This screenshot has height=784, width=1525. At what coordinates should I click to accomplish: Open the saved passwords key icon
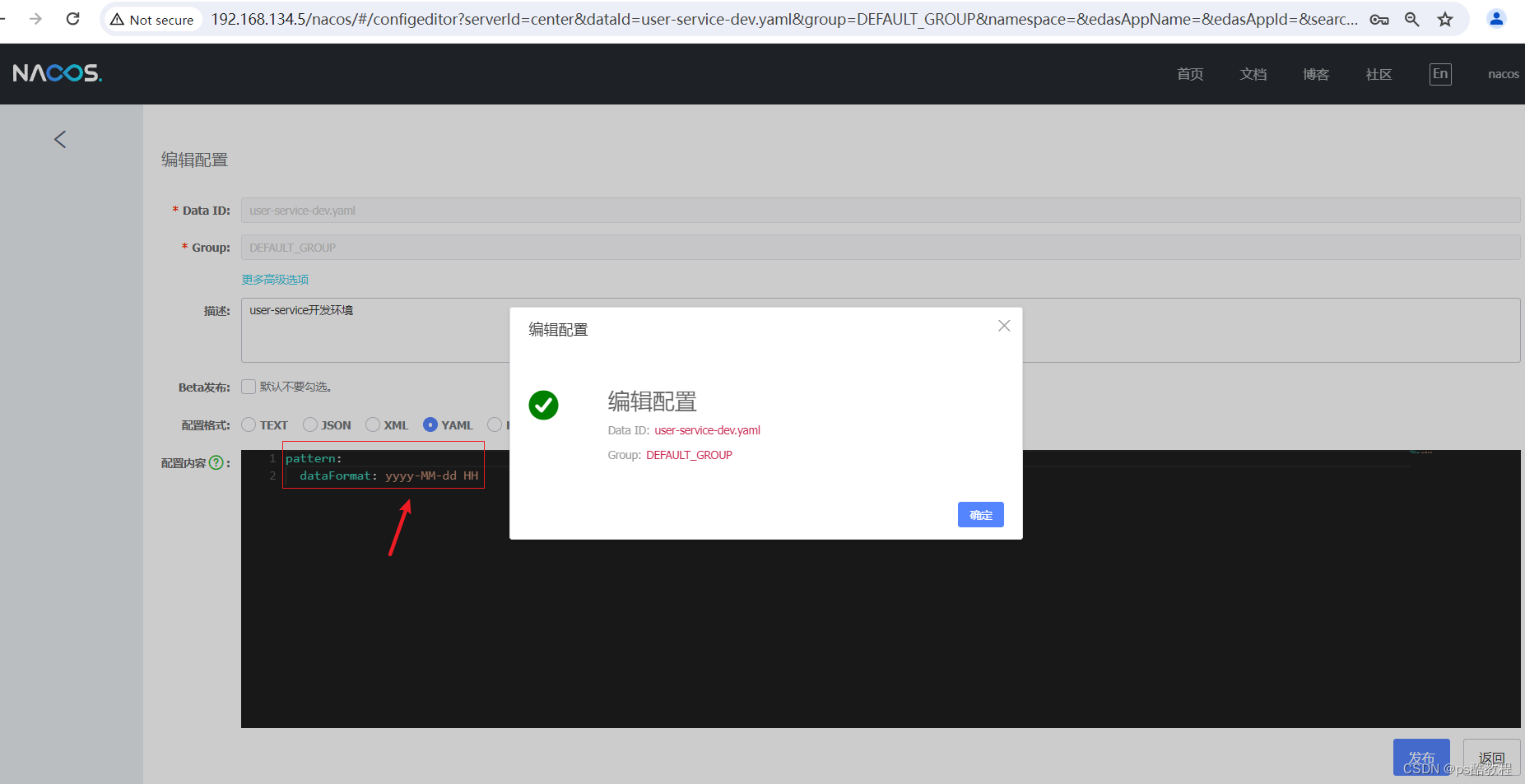(1379, 20)
